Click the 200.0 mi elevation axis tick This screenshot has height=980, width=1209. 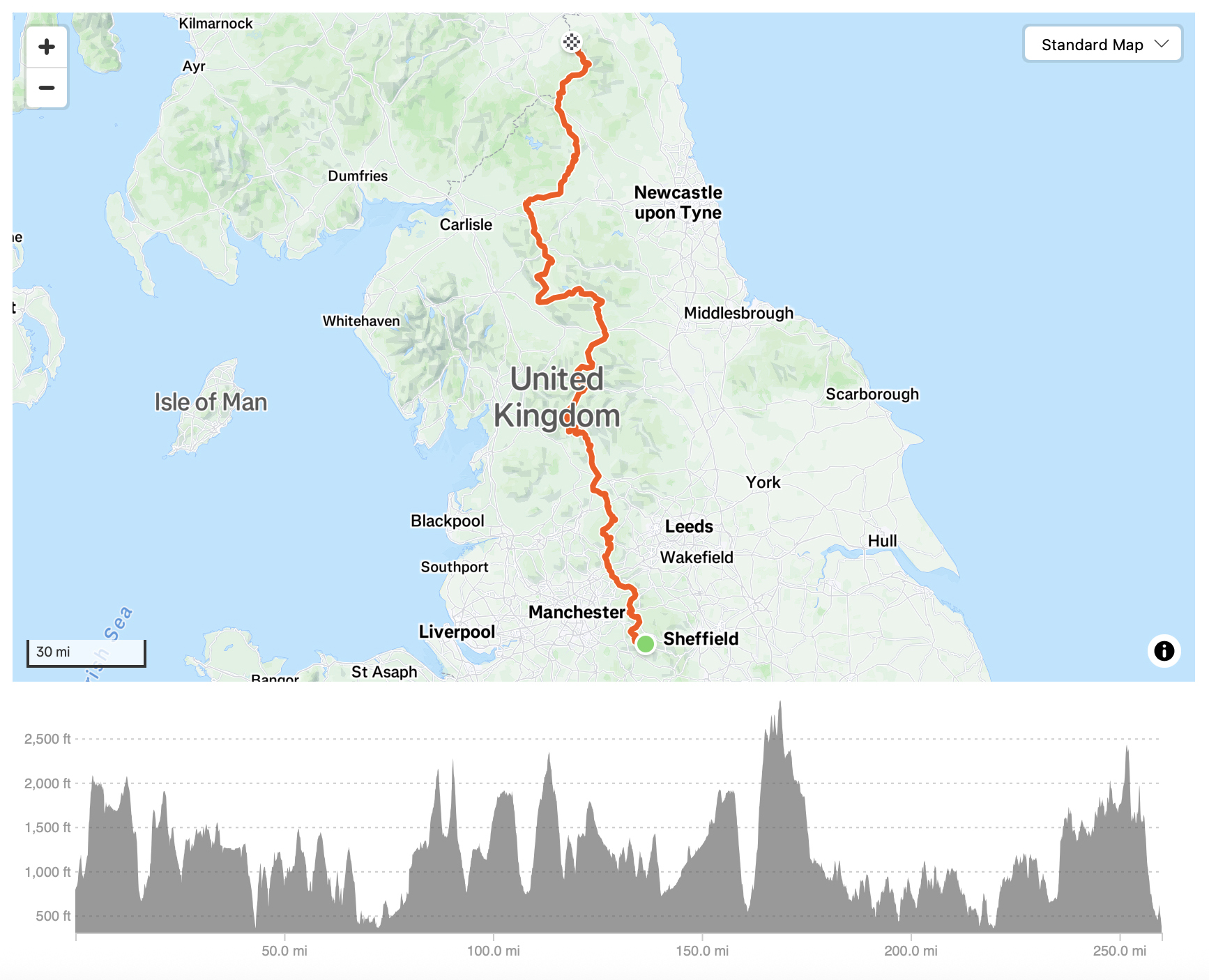pyautogui.click(x=911, y=951)
